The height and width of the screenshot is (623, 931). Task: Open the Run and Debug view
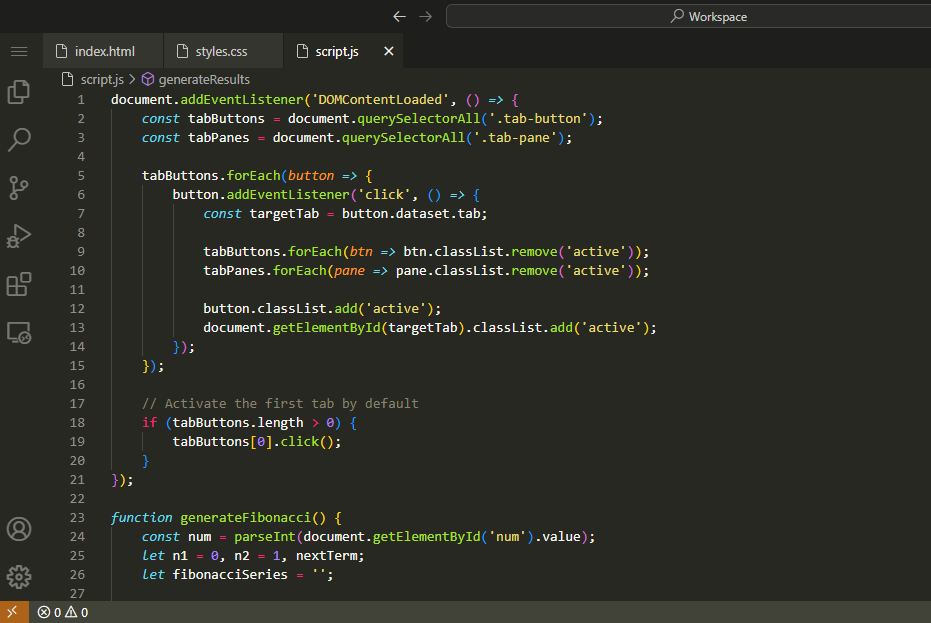pos(19,236)
